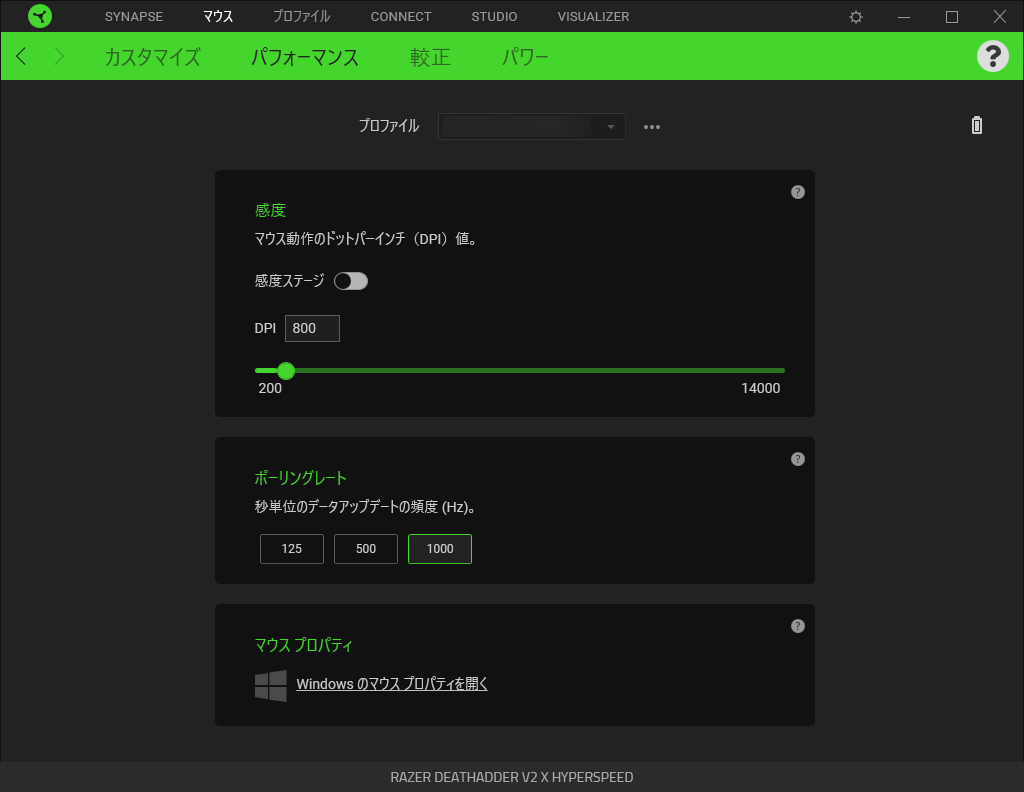Open the 較正 subtab

pyautogui.click(x=430, y=57)
